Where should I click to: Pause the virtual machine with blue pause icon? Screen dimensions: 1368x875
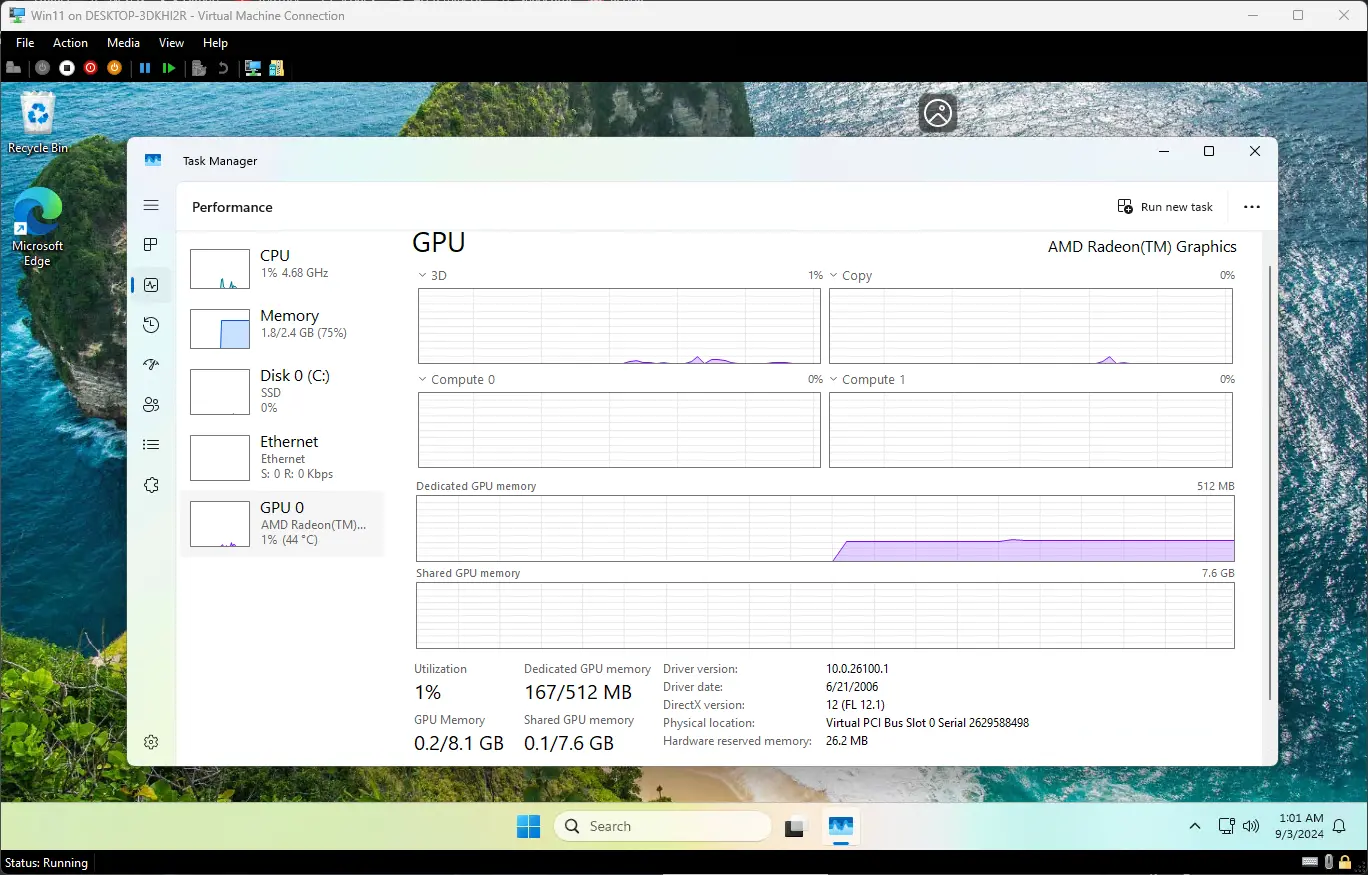click(x=145, y=68)
